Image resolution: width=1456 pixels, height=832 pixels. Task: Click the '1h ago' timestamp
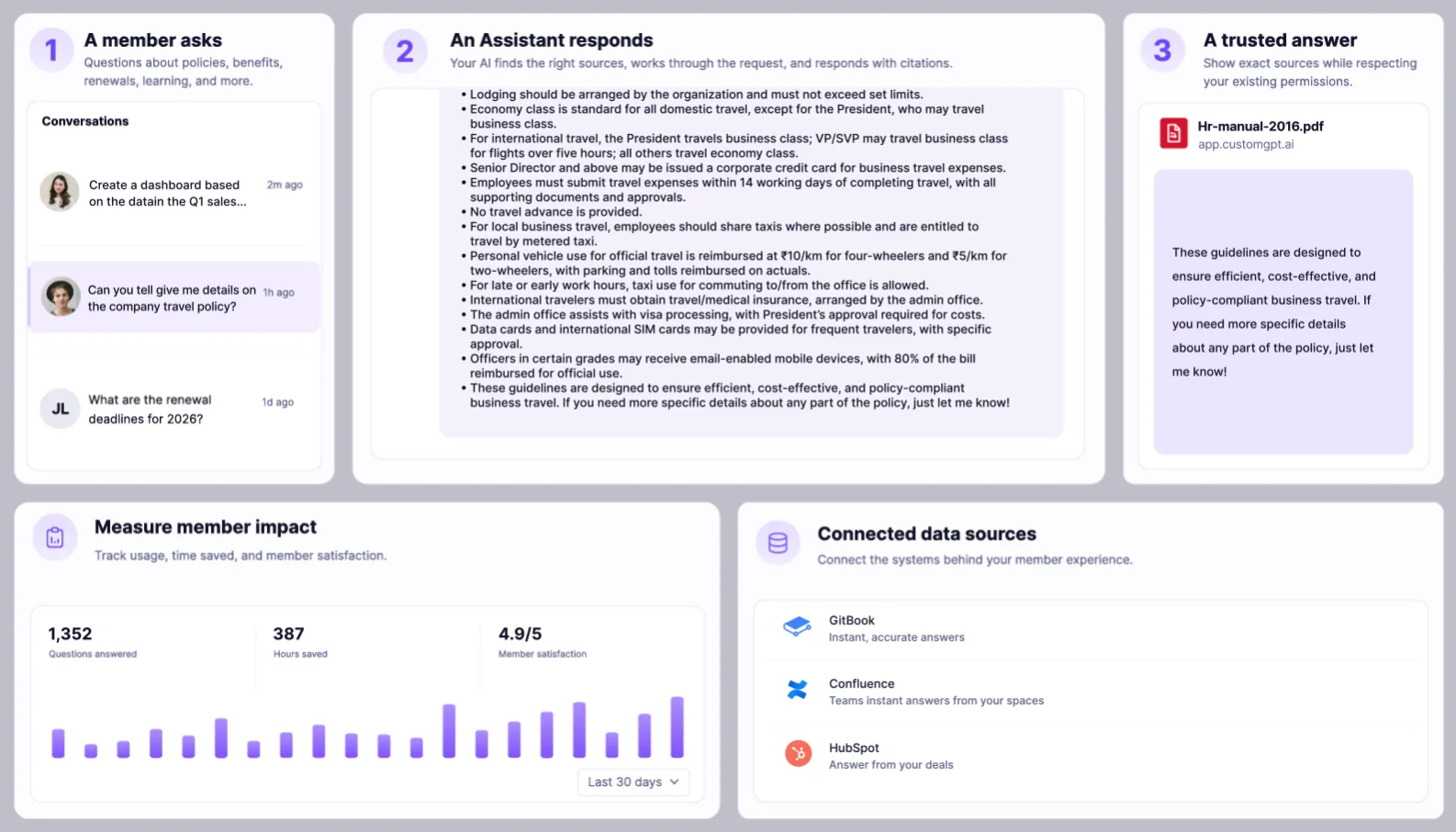(279, 293)
